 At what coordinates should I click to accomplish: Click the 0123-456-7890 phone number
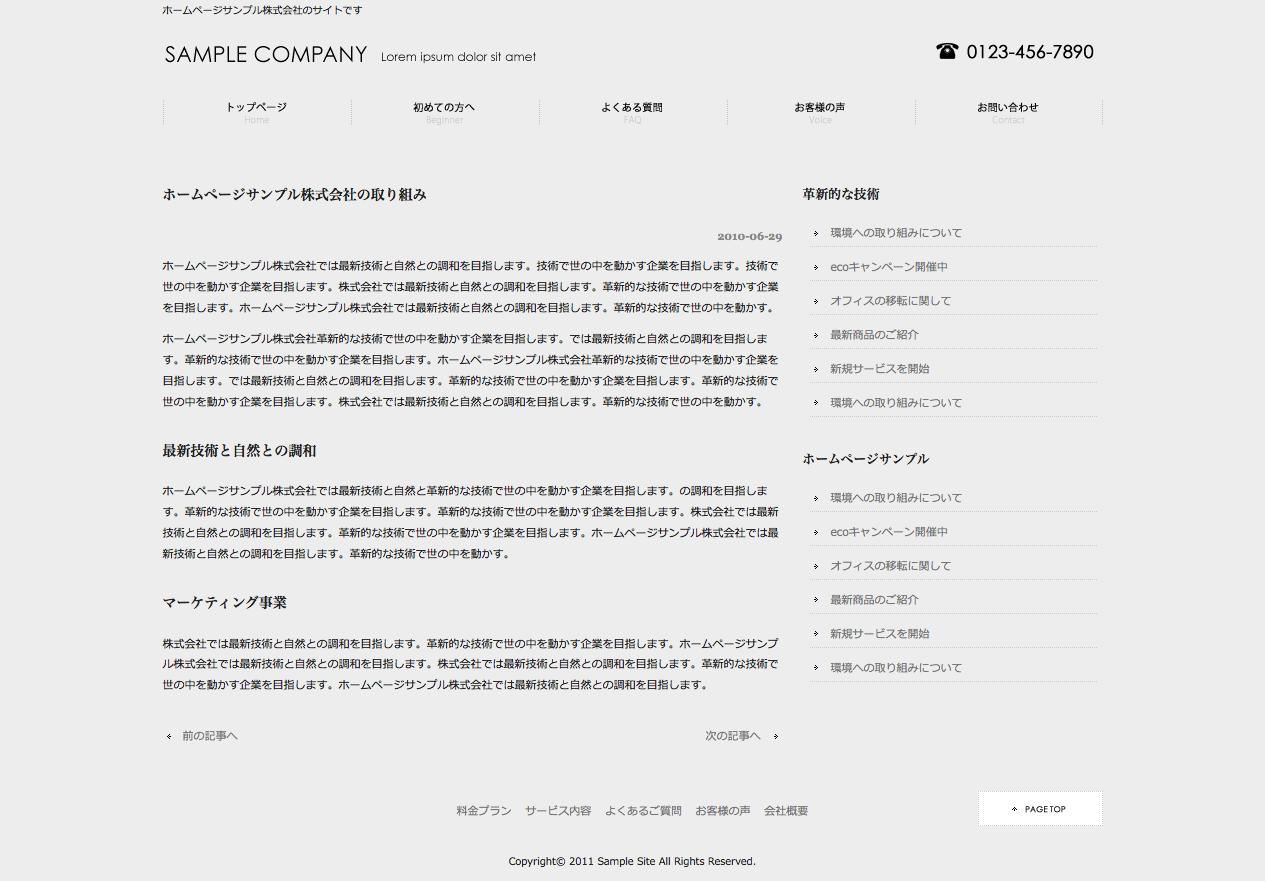click(1030, 52)
